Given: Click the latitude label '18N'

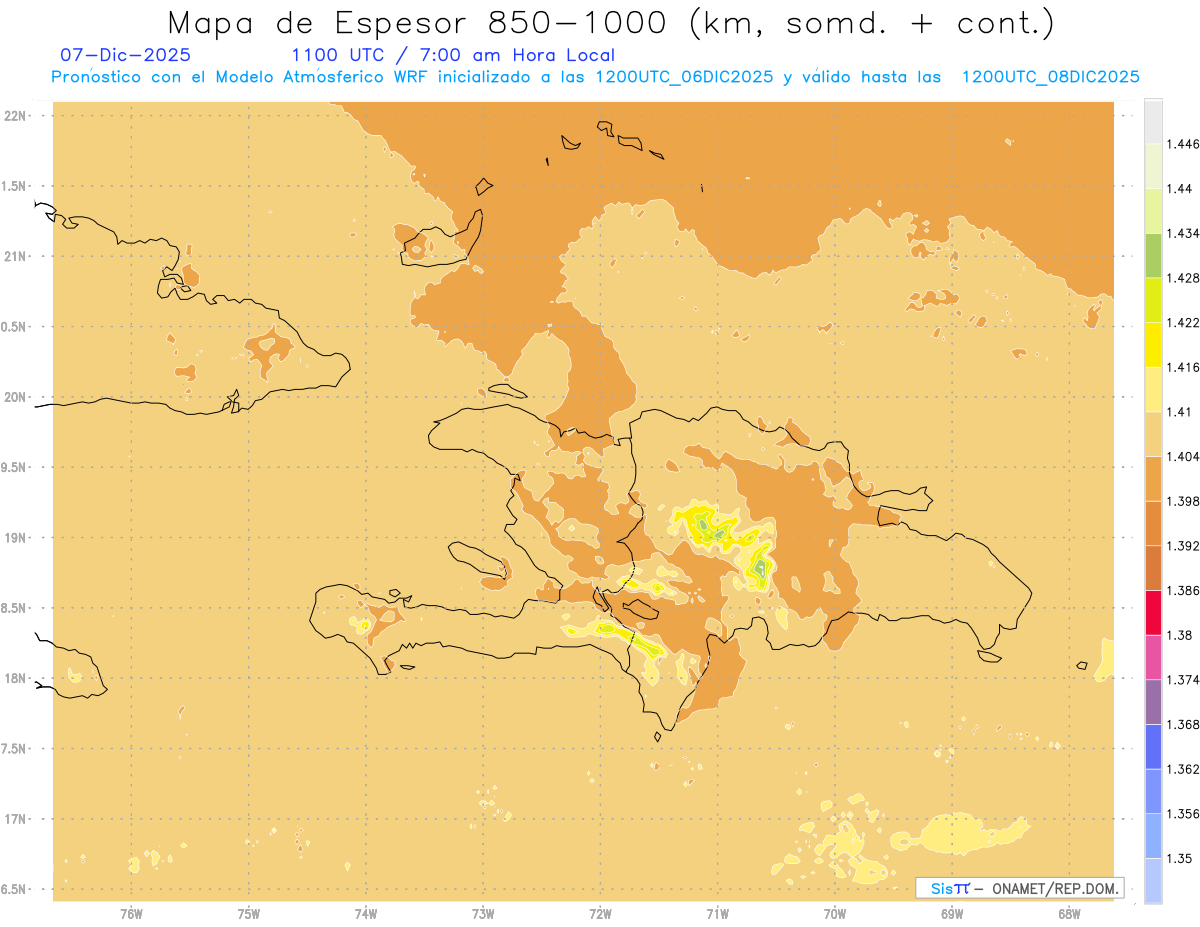Looking at the screenshot, I should point(15,678).
